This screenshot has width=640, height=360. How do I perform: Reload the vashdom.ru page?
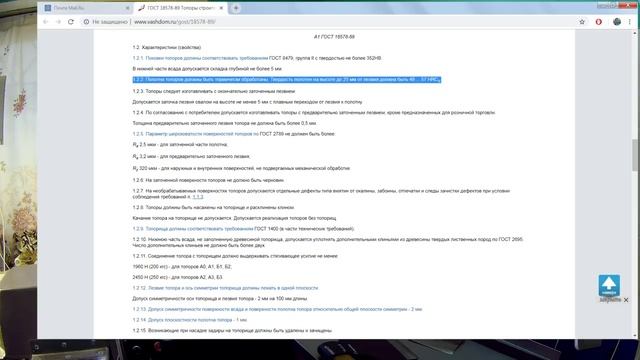[x=71, y=22]
